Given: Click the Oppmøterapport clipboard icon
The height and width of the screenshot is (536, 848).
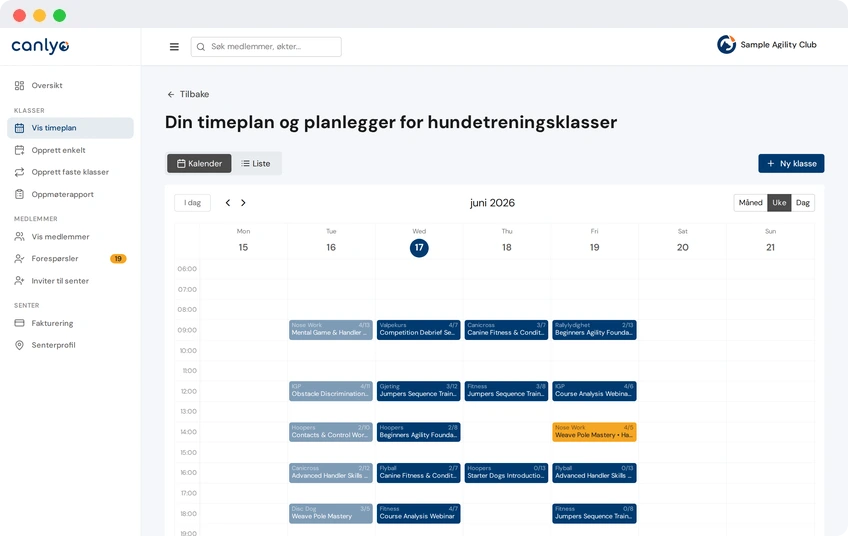Looking at the screenshot, I should tap(19, 194).
